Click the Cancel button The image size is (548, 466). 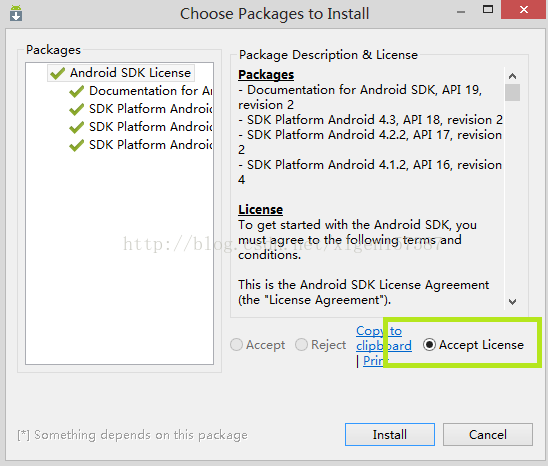pyautogui.click(x=488, y=435)
